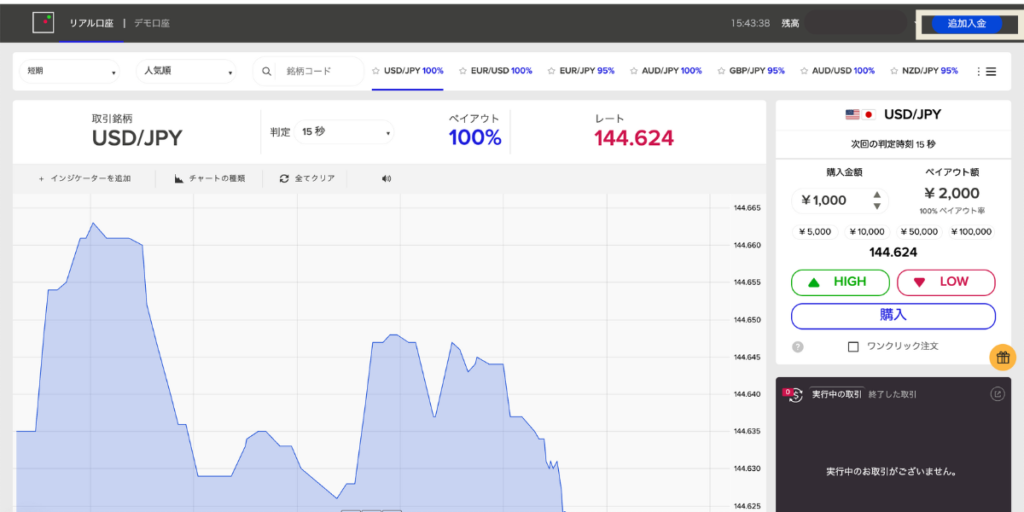Viewport: 1024px width, 512px height.
Task: Expand the 短期 trade type dropdown
Action: 72,71
